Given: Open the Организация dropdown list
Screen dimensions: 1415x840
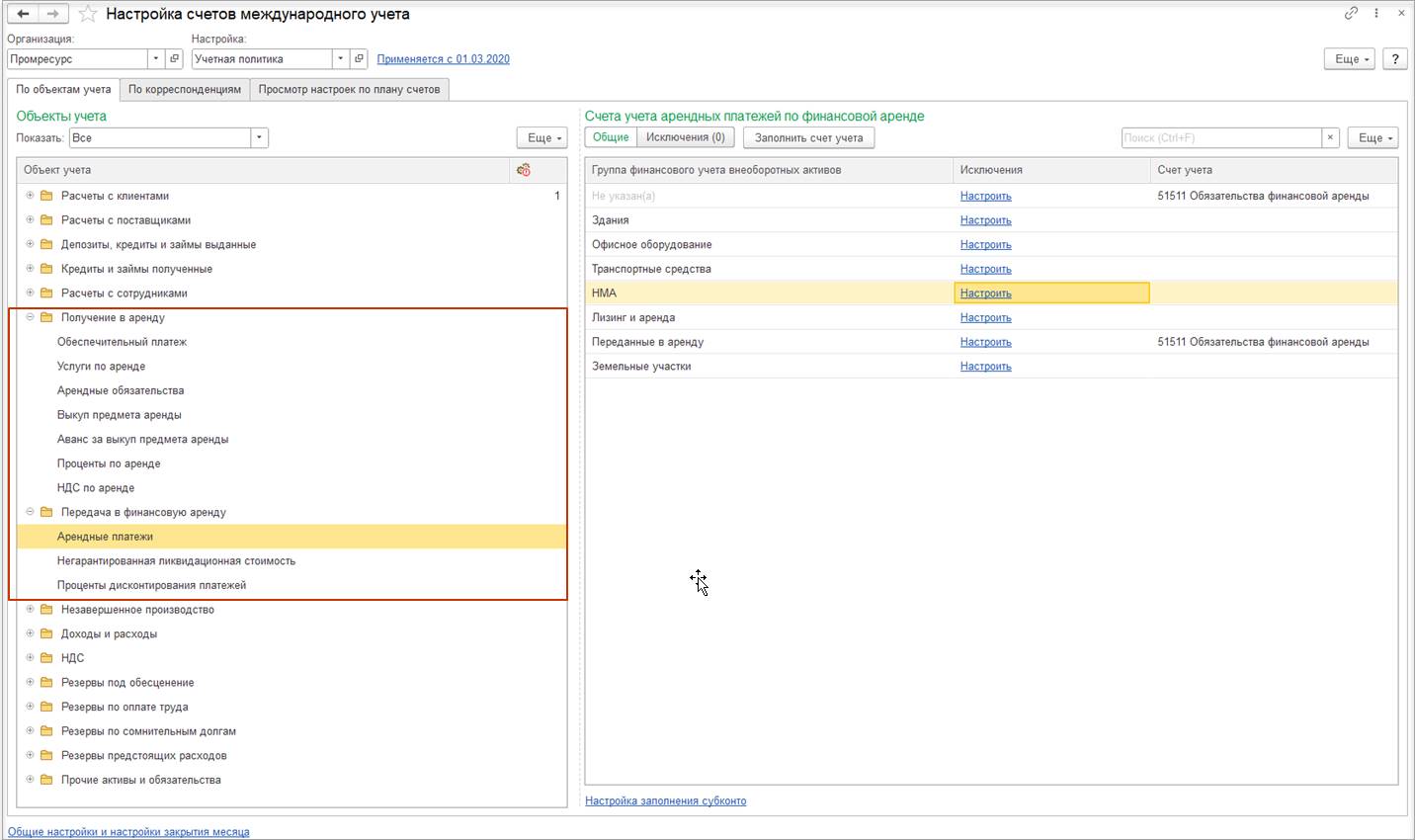Looking at the screenshot, I should coord(155,59).
